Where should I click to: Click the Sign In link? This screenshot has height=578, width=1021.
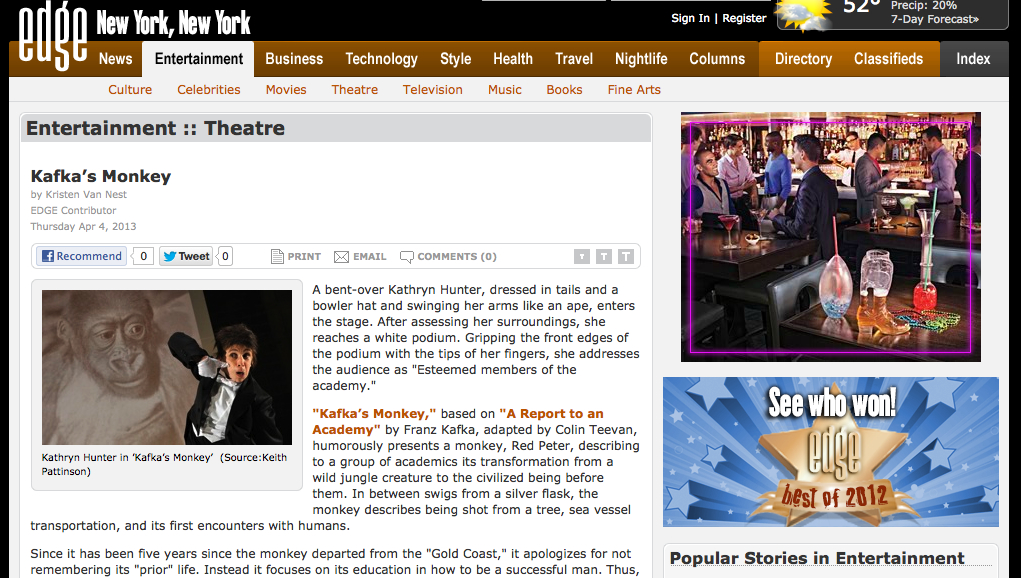click(x=690, y=18)
